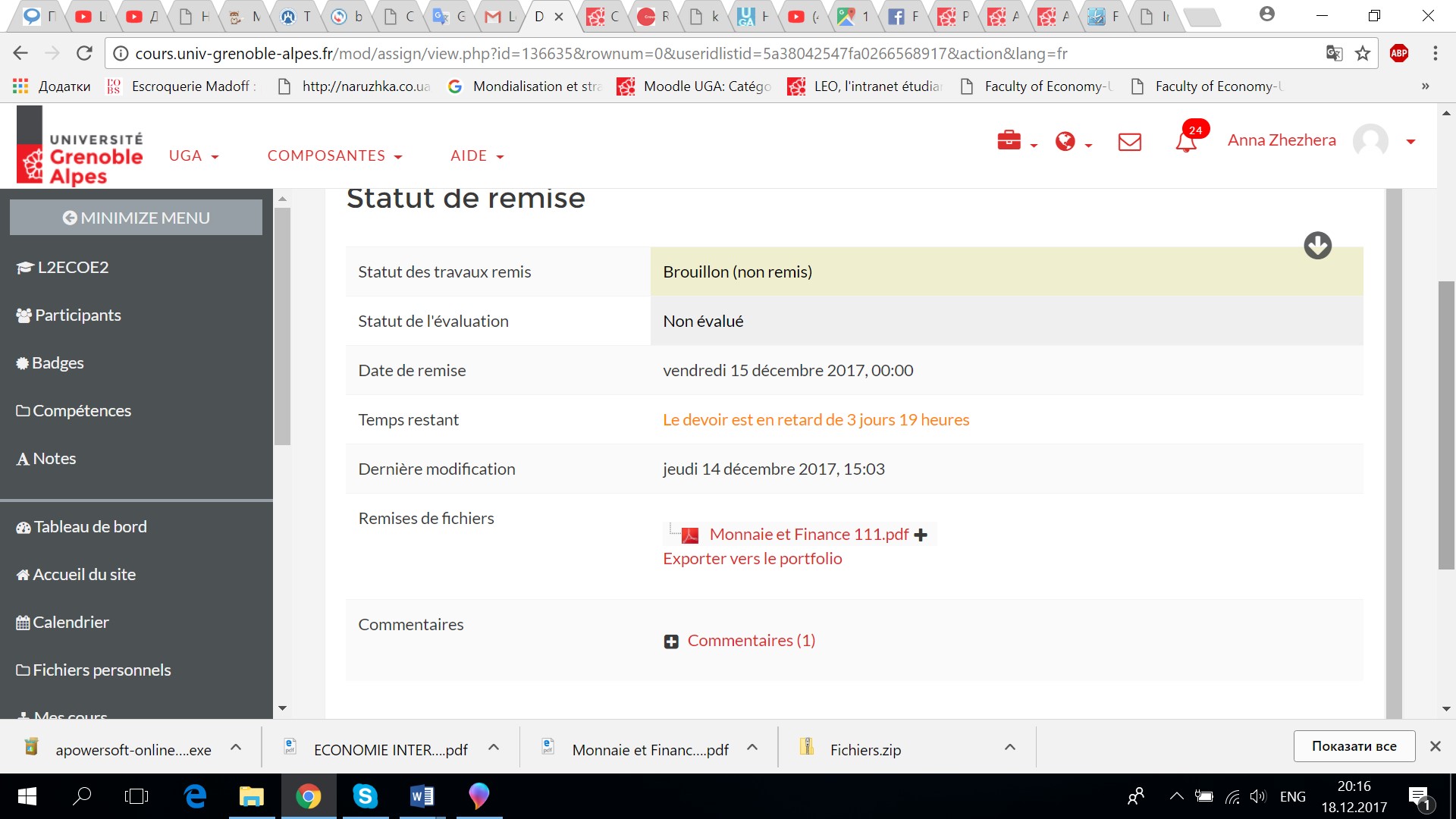
Task: Close the downloads bar
Action: tap(1435, 746)
